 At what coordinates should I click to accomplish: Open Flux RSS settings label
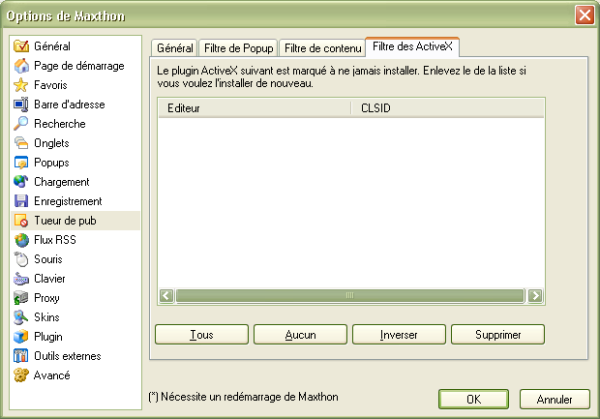pyautogui.click(x=55, y=240)
